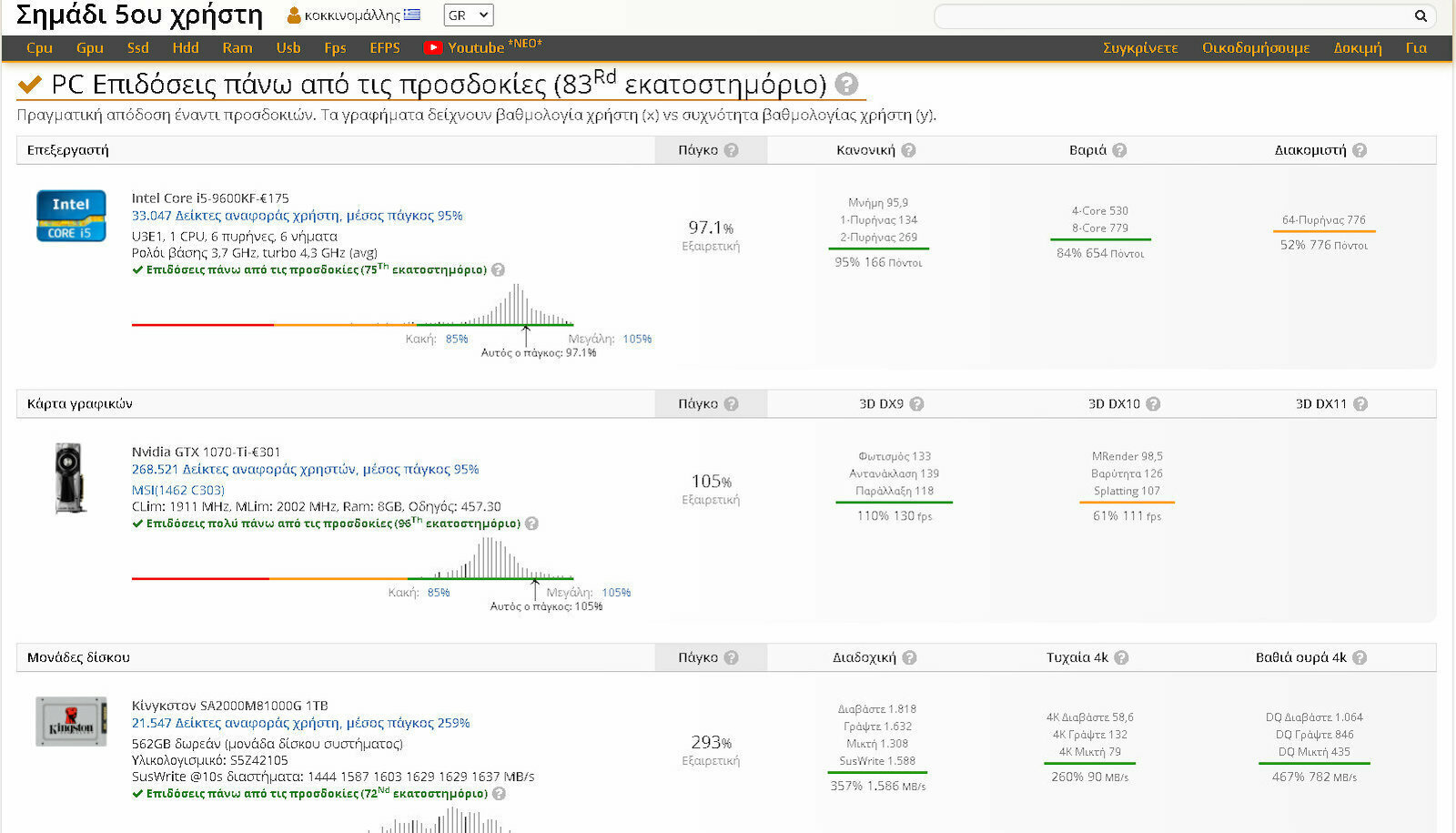The width and height of the screenshot is (1456, 833).
Task: Open the Δοκιμή menu item
Action: click(1358, 47)
